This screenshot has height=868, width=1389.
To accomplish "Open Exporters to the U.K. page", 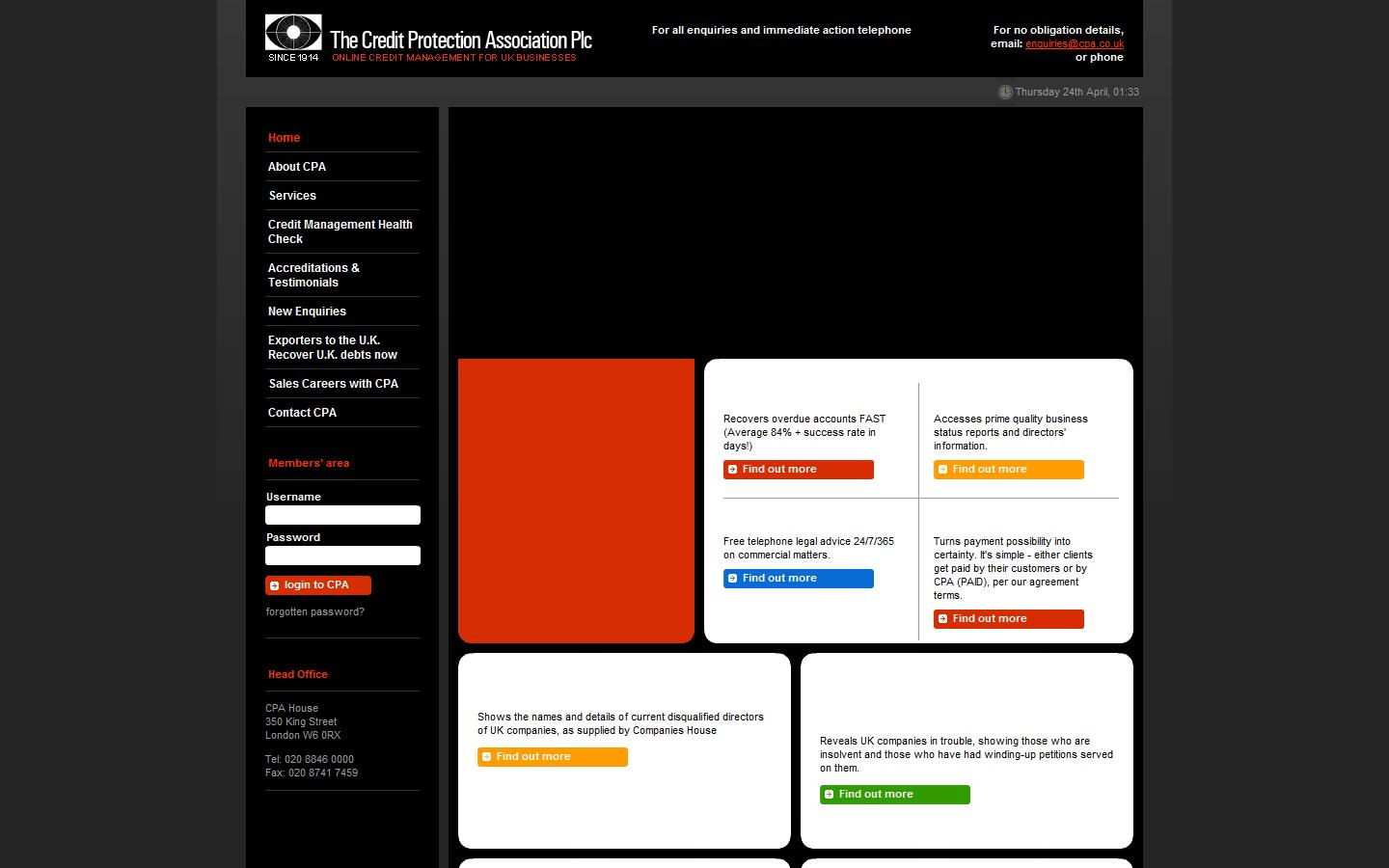I will (332, 347).
